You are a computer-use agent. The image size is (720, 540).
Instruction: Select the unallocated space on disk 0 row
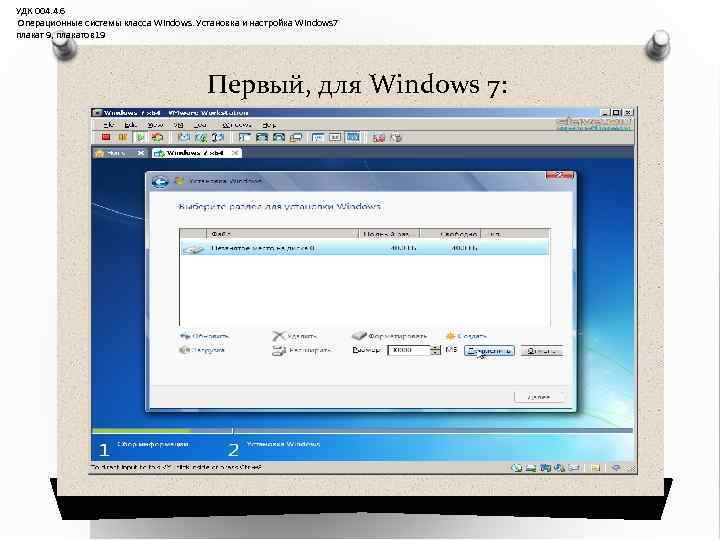tap(365, 248)
